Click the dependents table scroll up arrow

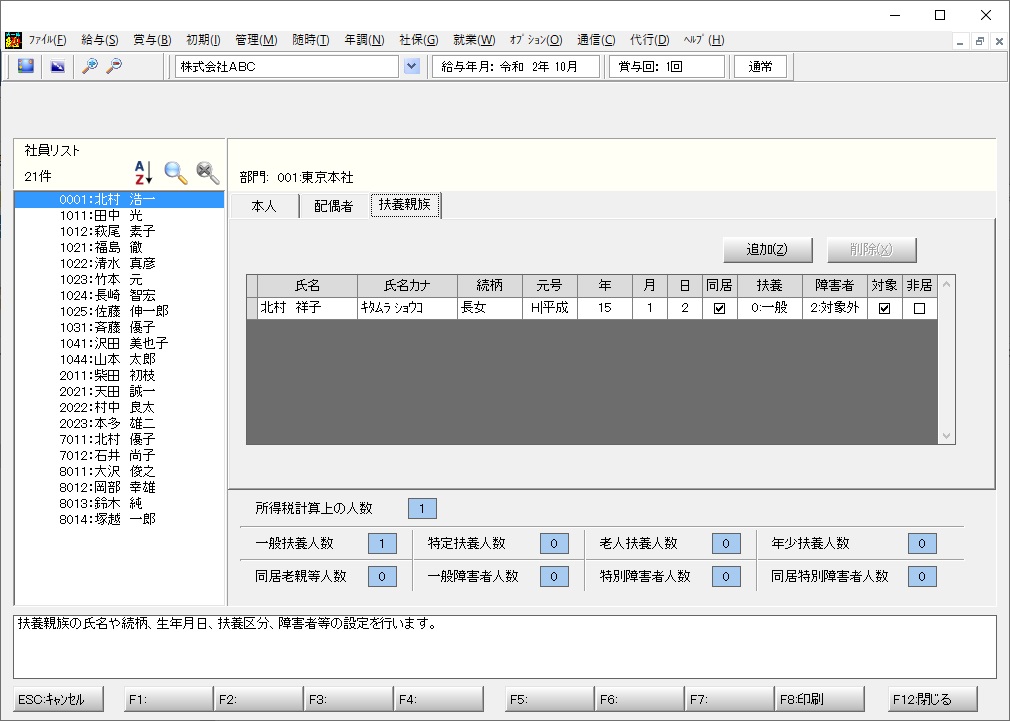946,284
